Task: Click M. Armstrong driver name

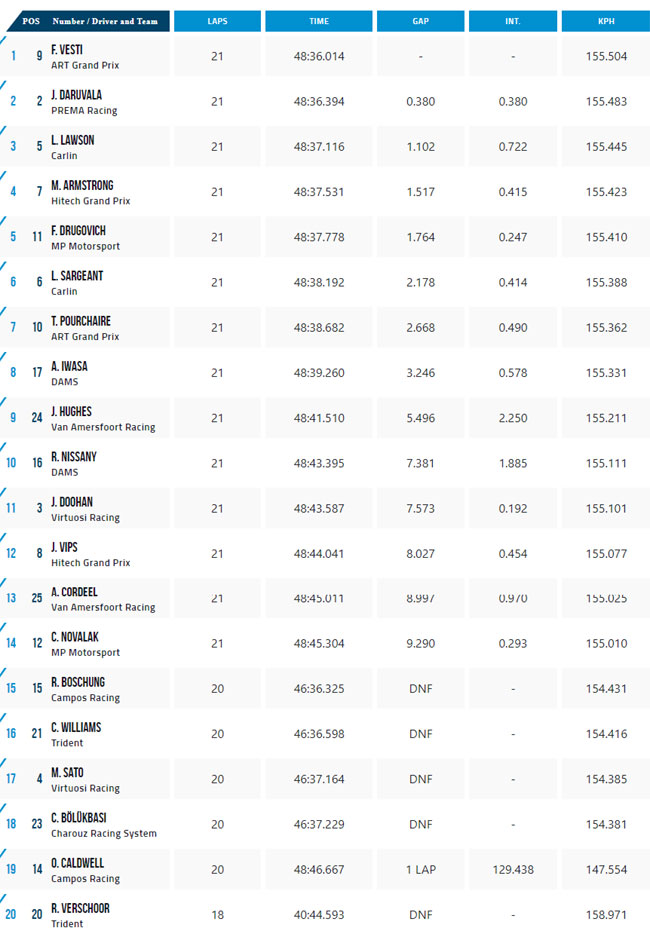Action: pos(82,186)
